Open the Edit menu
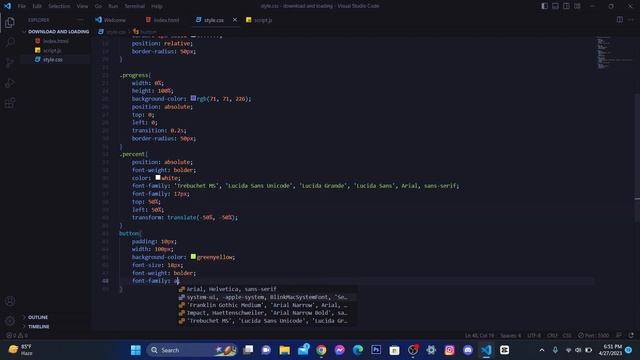 [37, 6]
